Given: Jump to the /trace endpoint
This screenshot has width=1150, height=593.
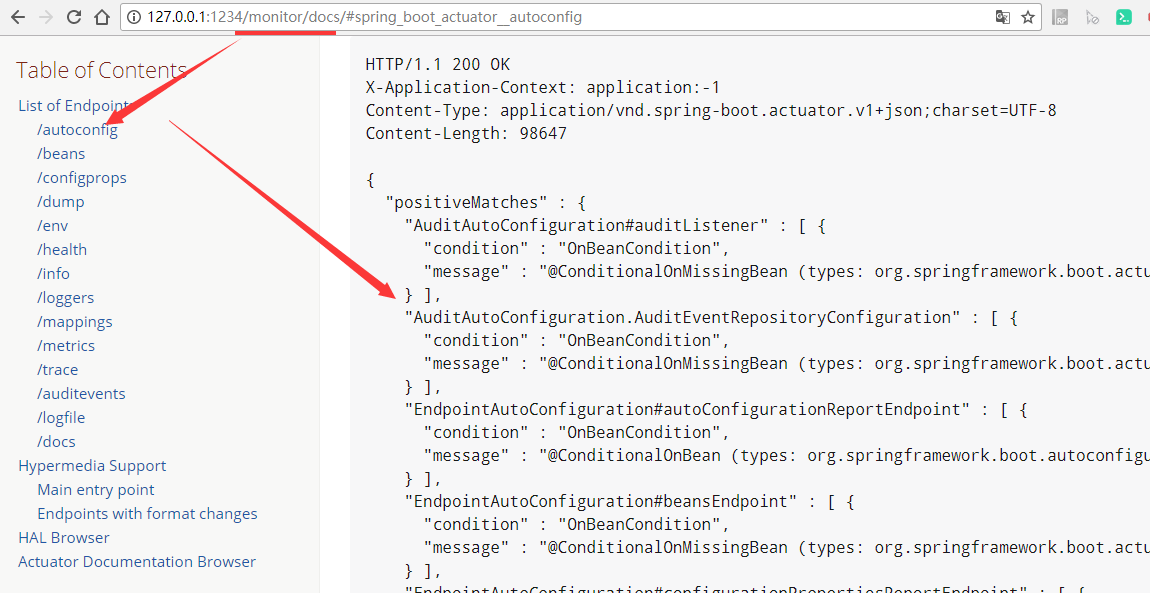Looking at the screenshot, I should [57, 370].
